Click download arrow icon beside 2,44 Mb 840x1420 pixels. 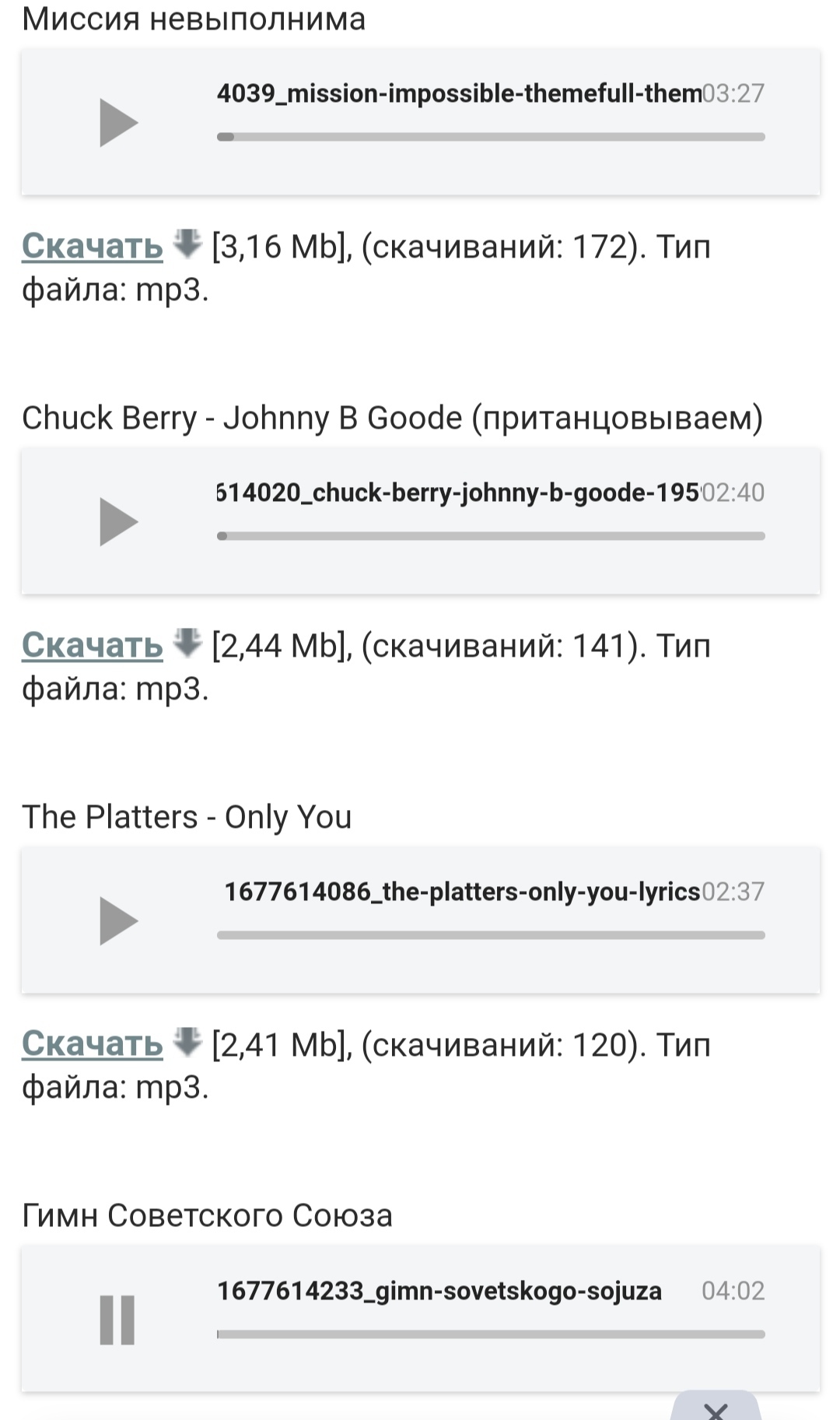coord(187,643)
